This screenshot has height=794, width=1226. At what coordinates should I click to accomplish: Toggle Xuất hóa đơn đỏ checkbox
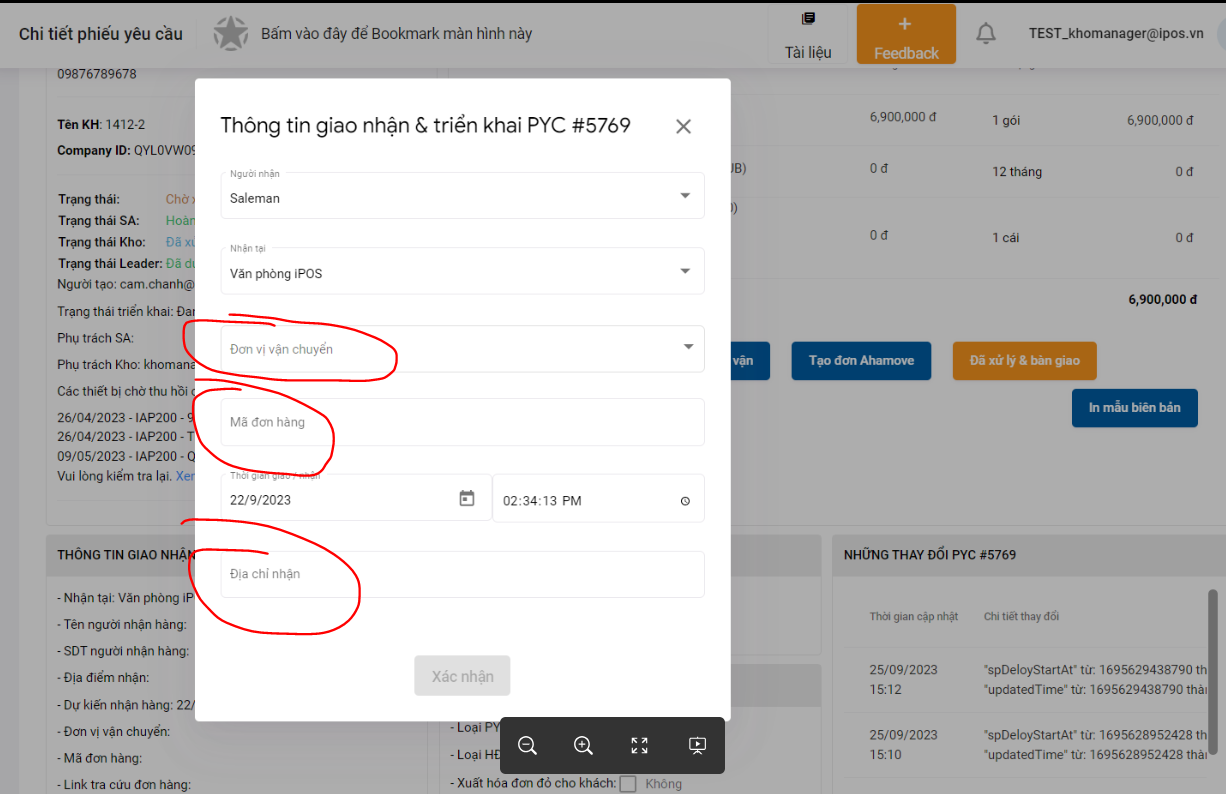click(x=628, y=784)
